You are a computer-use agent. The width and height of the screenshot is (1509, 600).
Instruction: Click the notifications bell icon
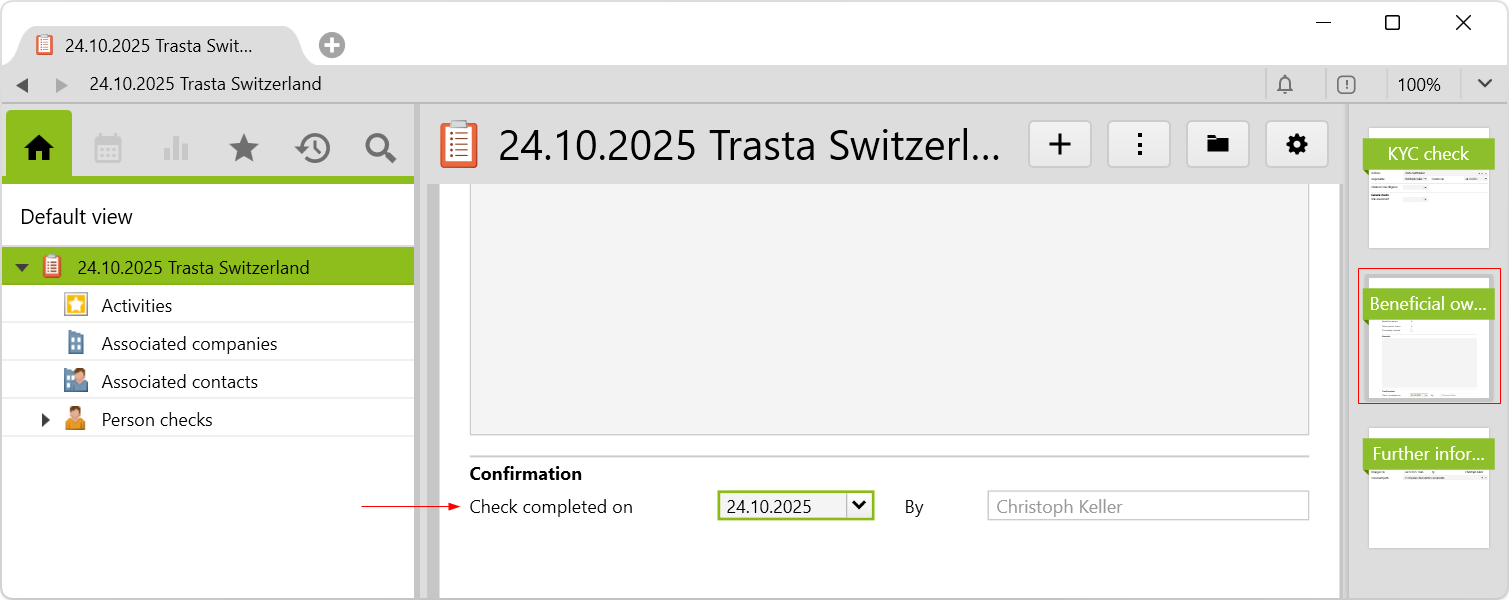pos(1285,84)
